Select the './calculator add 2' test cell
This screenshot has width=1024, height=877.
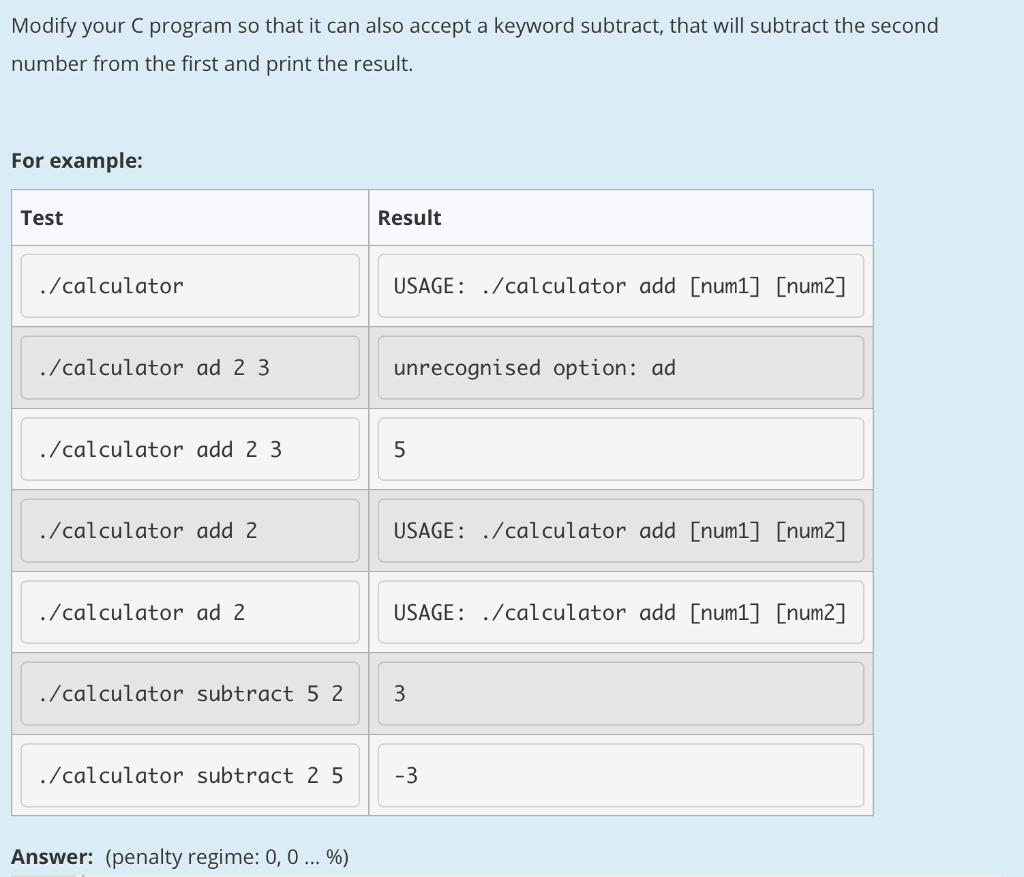(190, 530)
